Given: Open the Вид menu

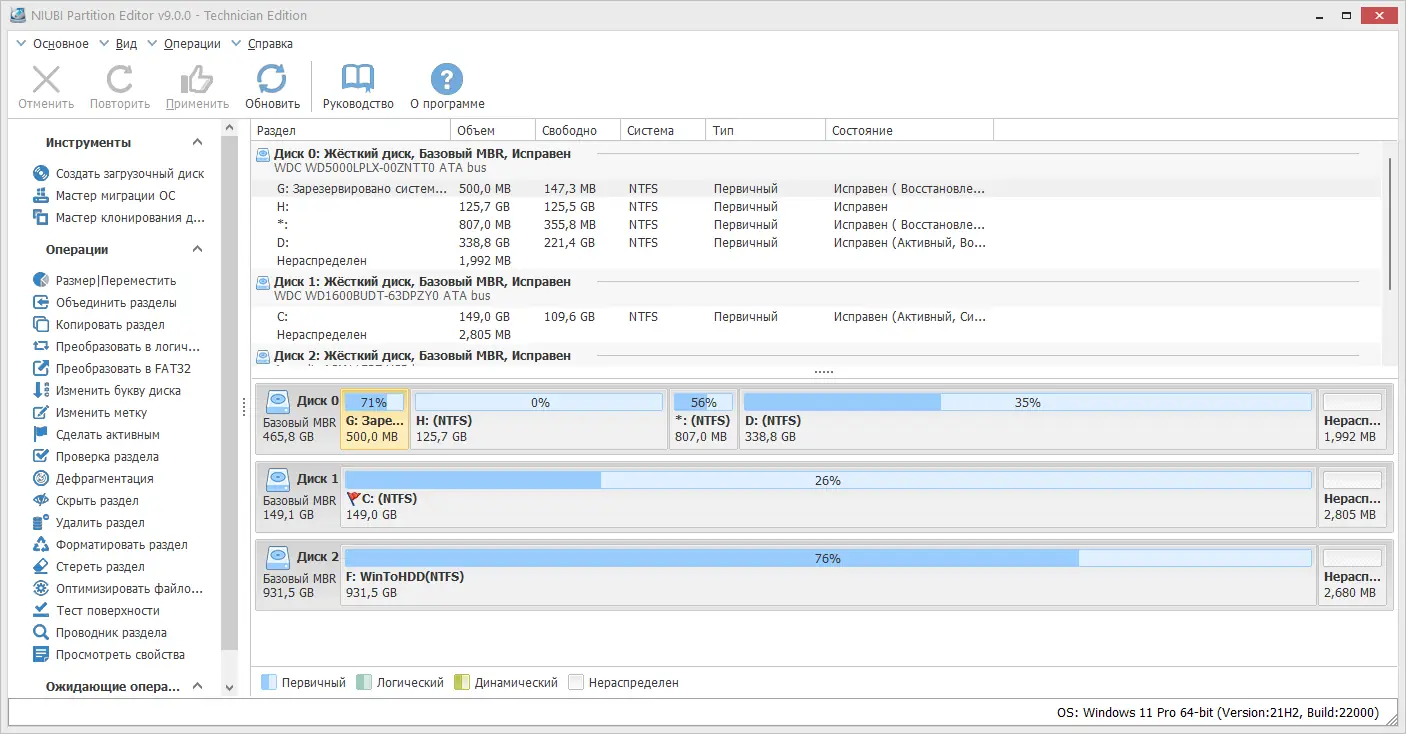Looking at the screenshot, I should pos(126,43).
